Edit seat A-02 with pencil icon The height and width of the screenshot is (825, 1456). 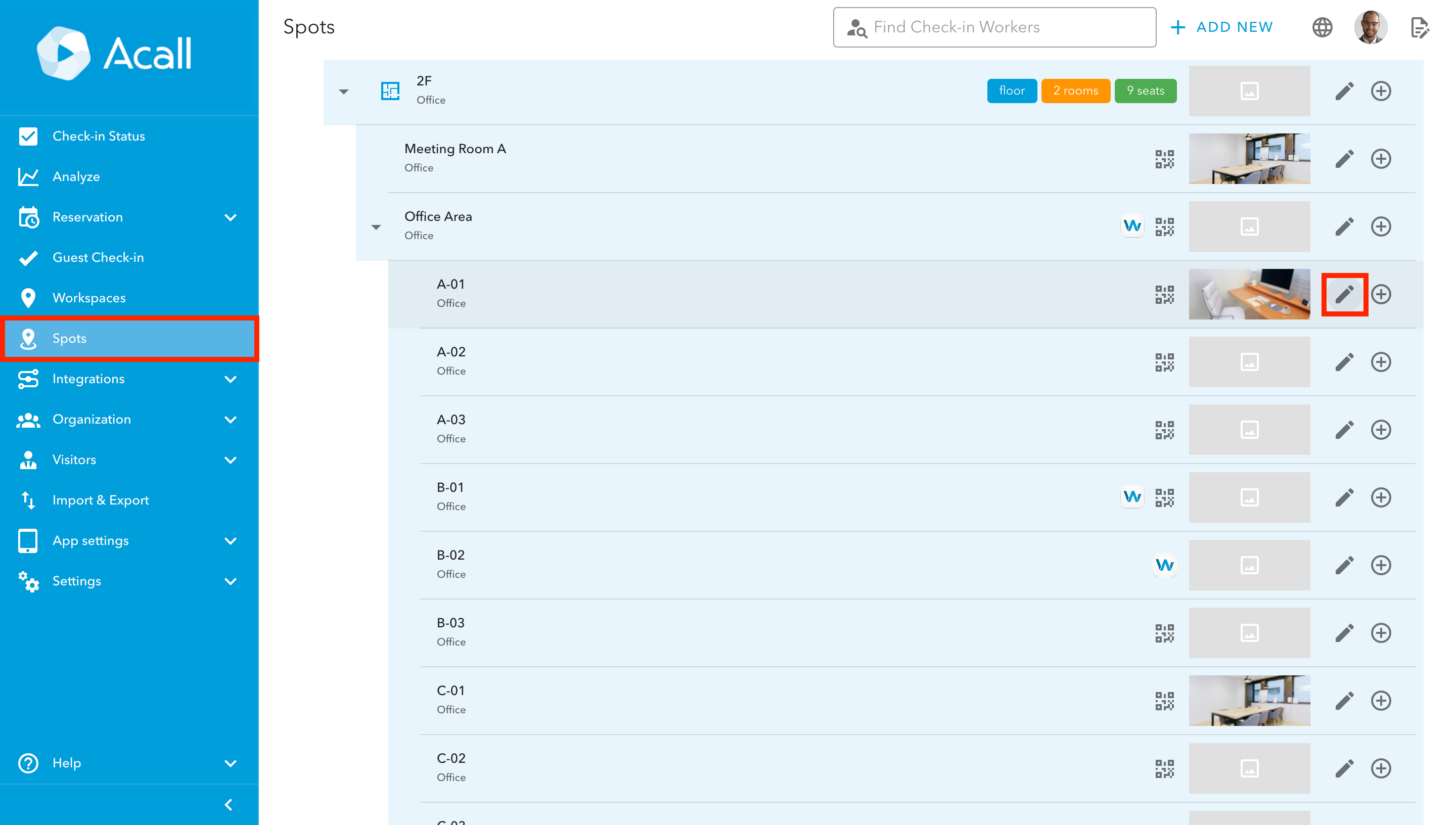point(1344,362)
